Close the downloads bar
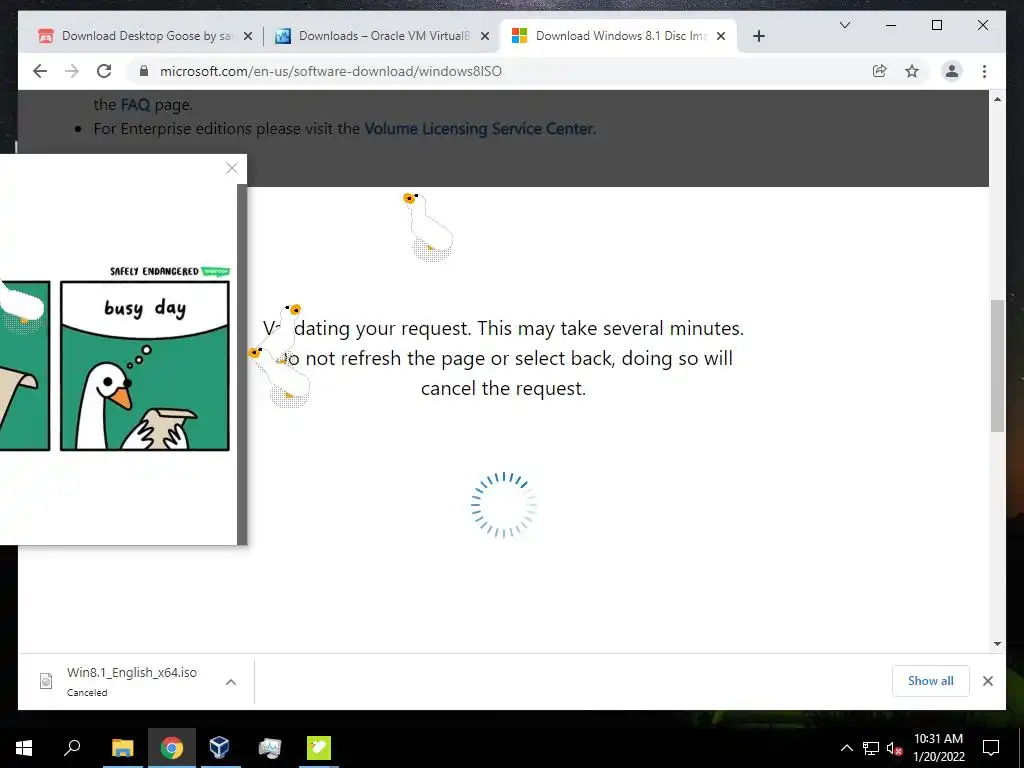The image size is (1024, 768). pos(987,681)
